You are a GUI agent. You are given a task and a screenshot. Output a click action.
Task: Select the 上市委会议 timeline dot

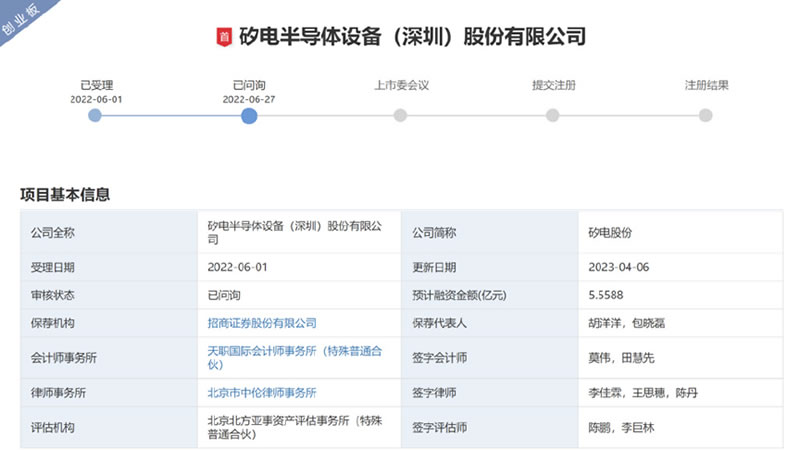[401, 115]
